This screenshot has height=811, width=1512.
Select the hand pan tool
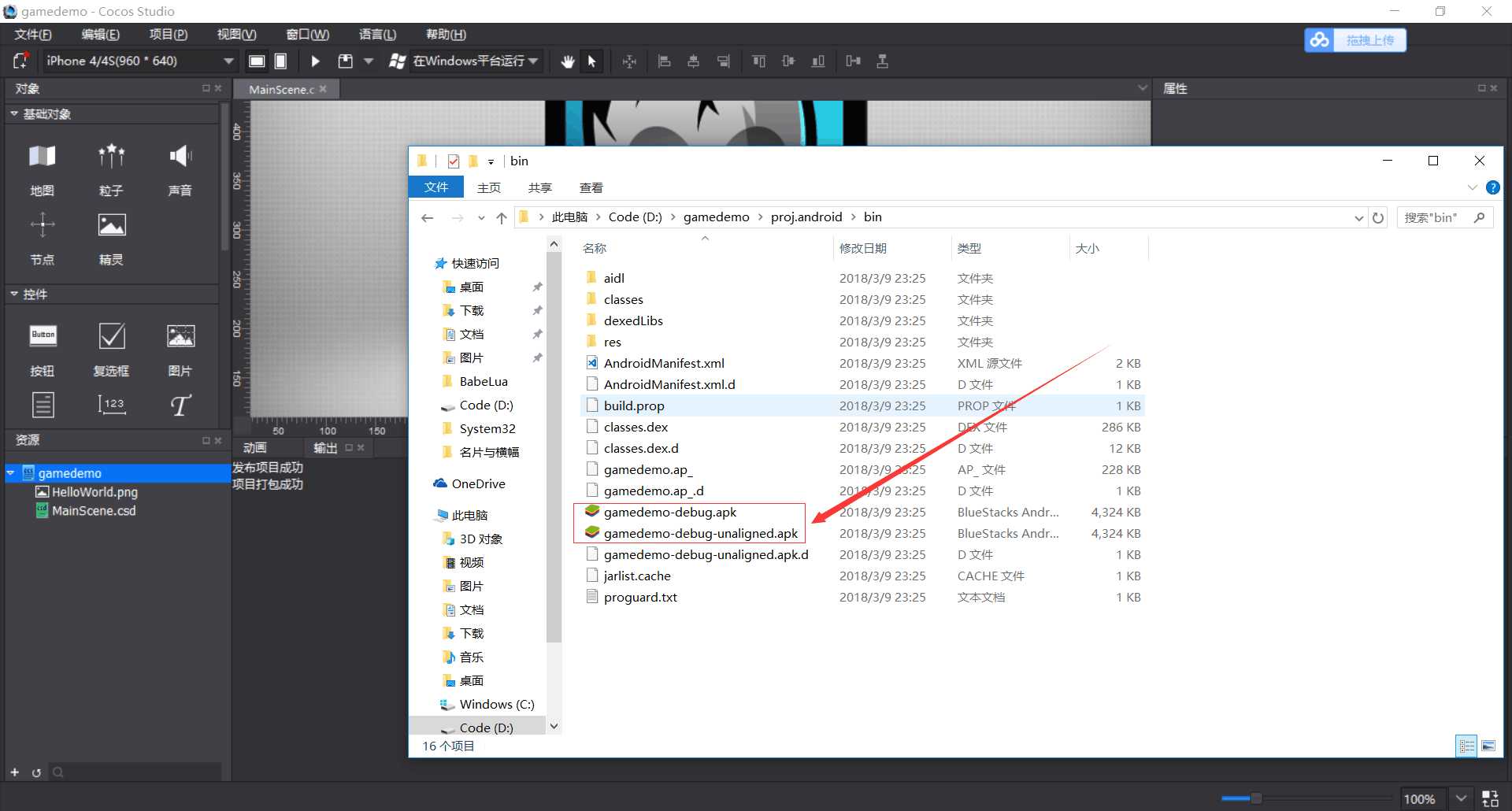pyautogui.click(x=567, y=61)
